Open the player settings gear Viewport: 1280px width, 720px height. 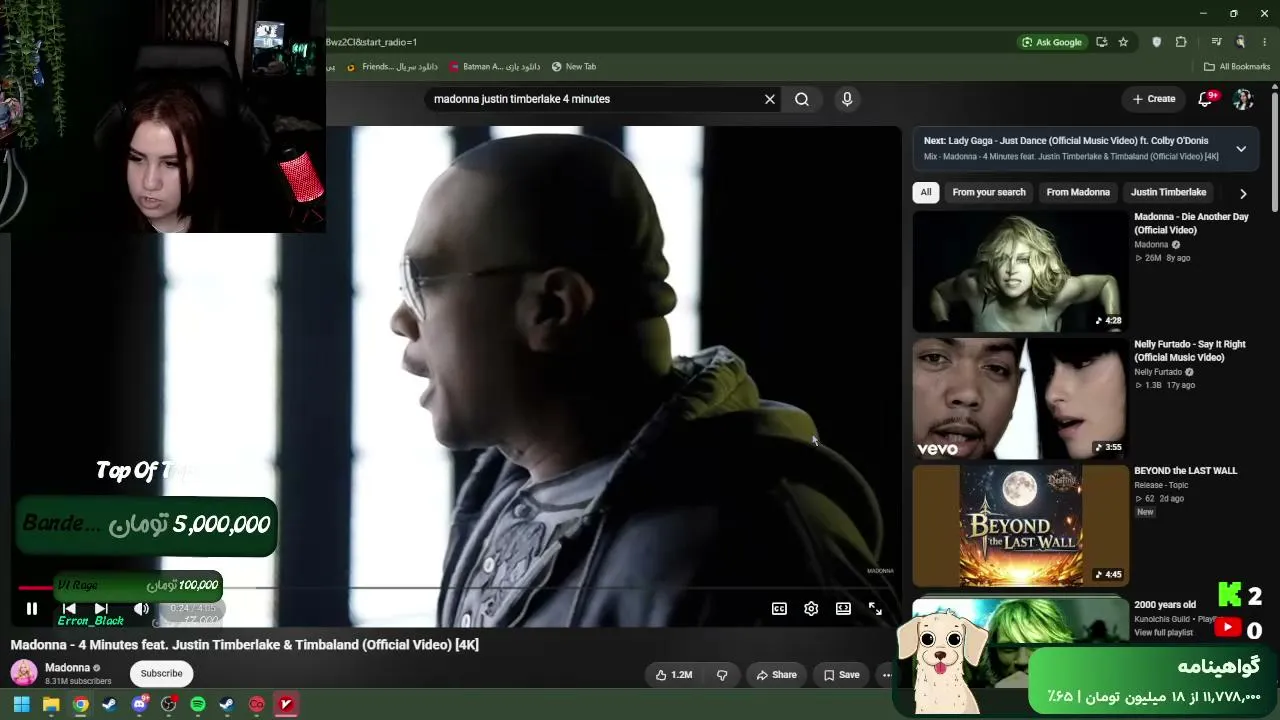pyautogui.click(x=811, y=608)
